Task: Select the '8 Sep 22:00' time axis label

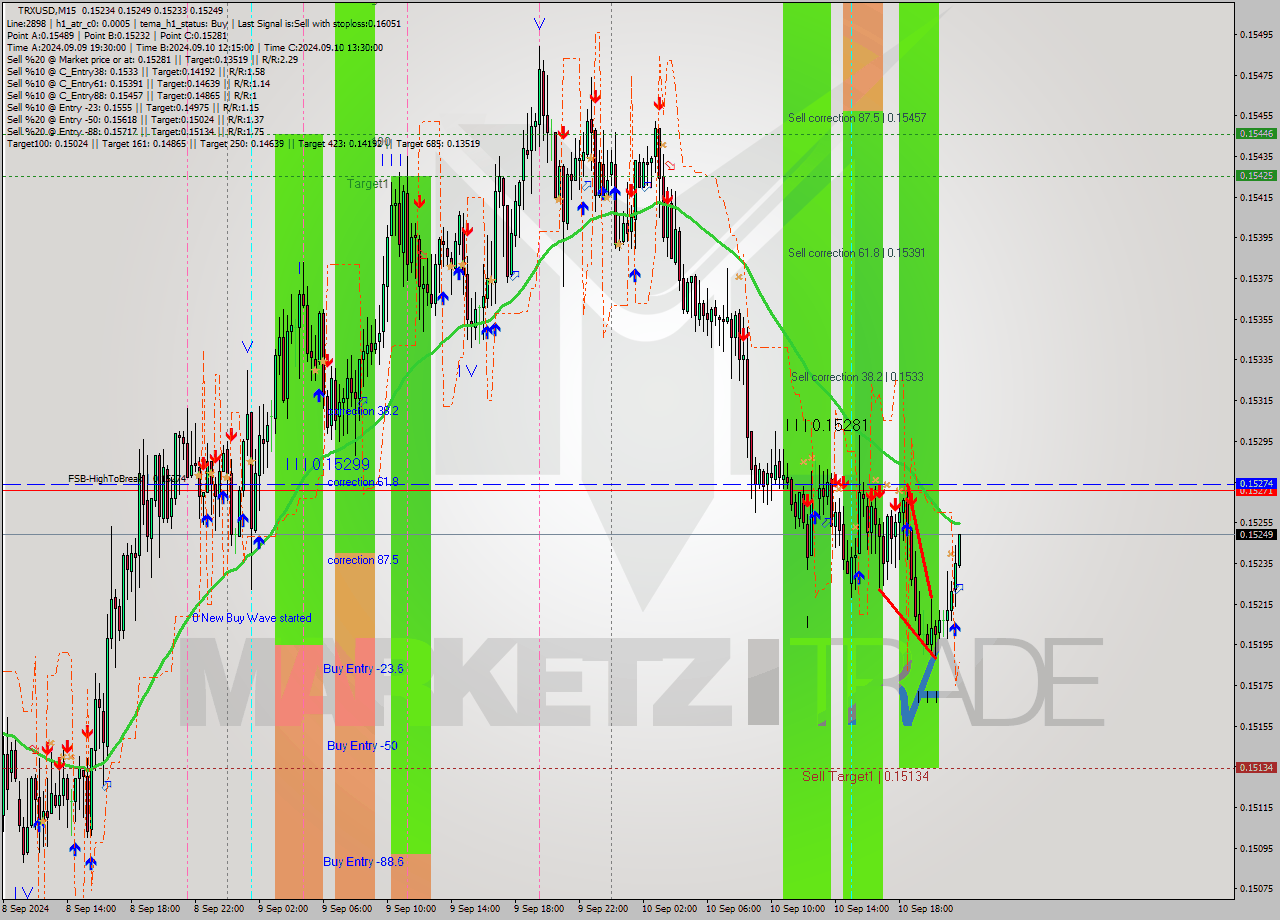Action: click(x=218, y=909)
